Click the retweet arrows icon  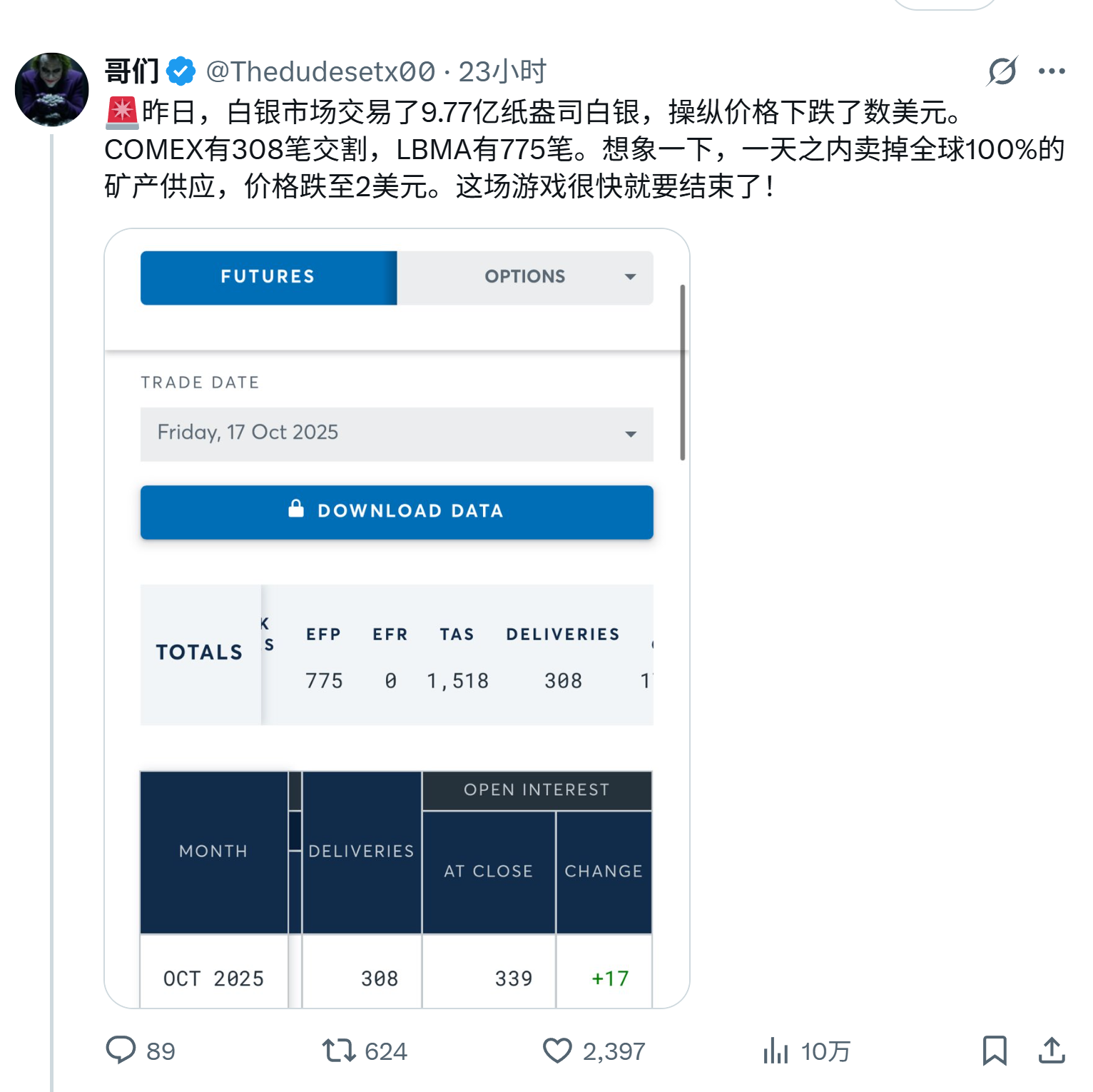(338, 1051)
